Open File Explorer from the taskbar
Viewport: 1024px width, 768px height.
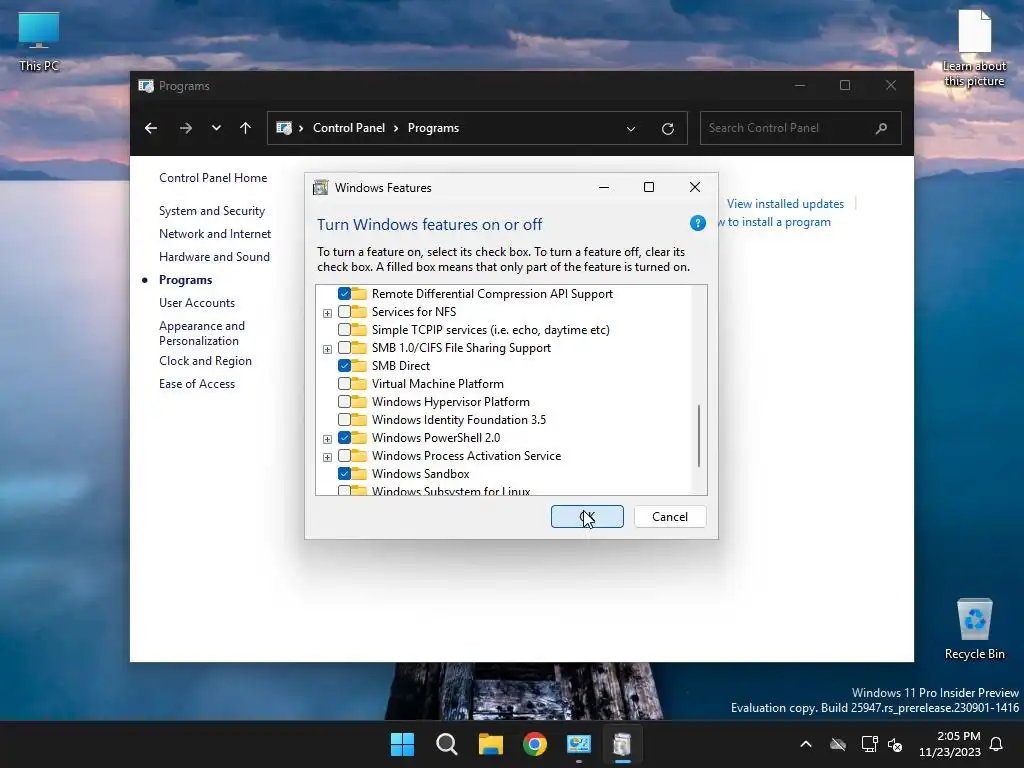pyautogui.click(x=490, y=744)
